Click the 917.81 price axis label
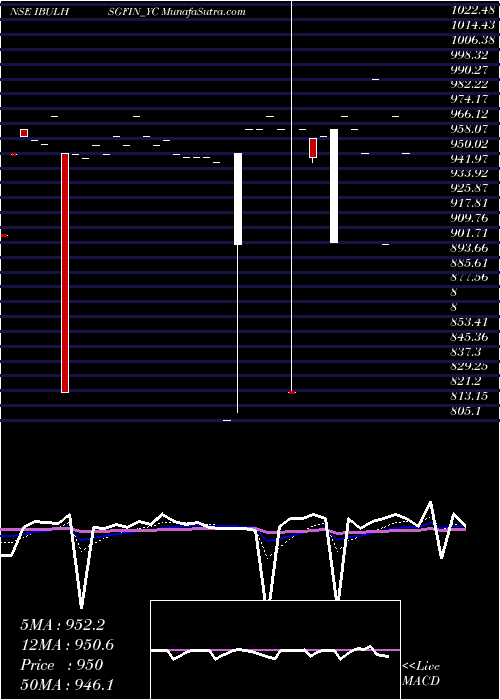Image resolution: width=500 pixels, height=700 pixels. tap(469, 203)
